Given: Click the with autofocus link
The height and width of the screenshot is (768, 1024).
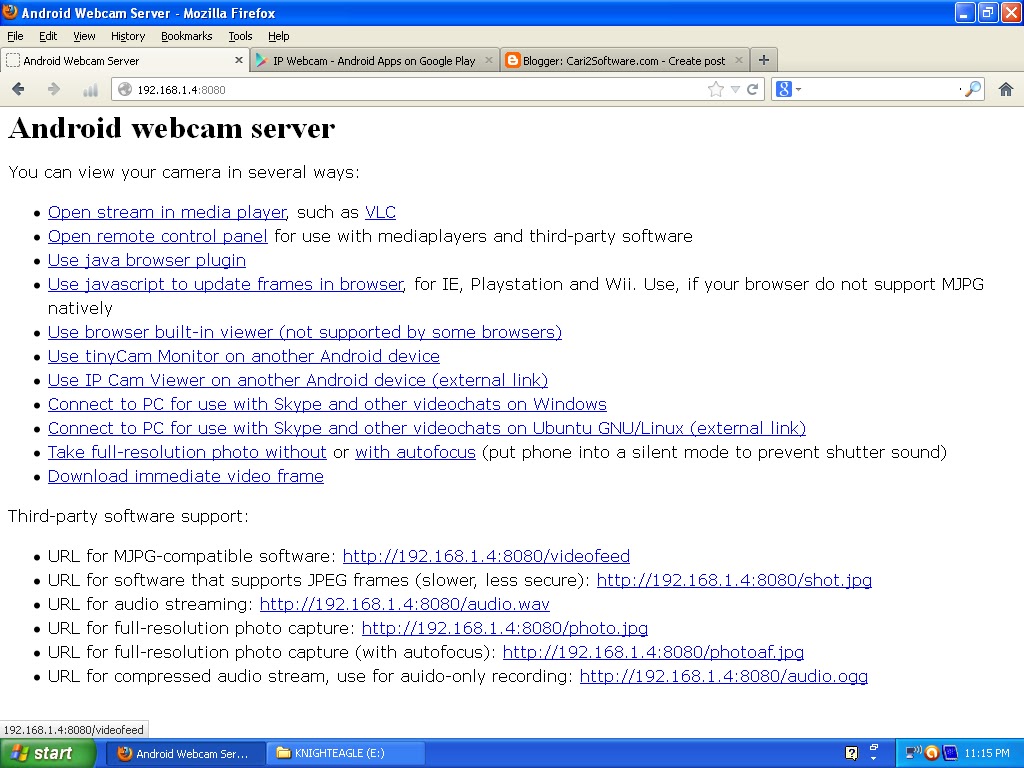Looking at the screenshot, I should tap(415, 452).
